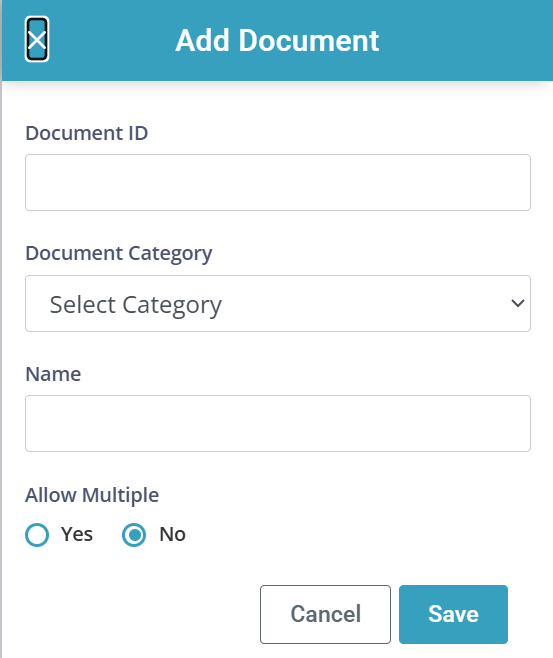
Task: Select the Yes radio button
Action: [x=37, y=535]
